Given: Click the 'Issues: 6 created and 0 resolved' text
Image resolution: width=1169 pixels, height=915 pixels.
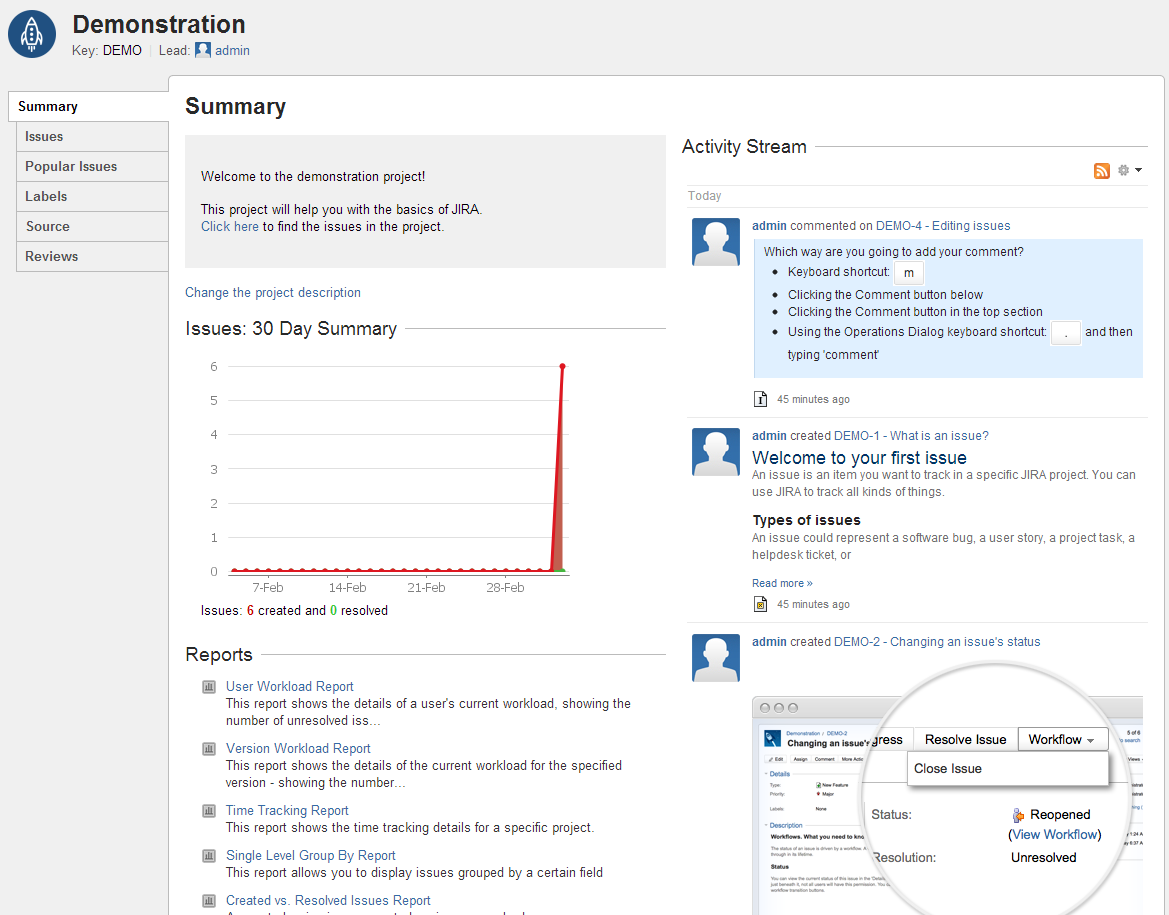Looking at the screenshot, I should (x=294, y=610).
